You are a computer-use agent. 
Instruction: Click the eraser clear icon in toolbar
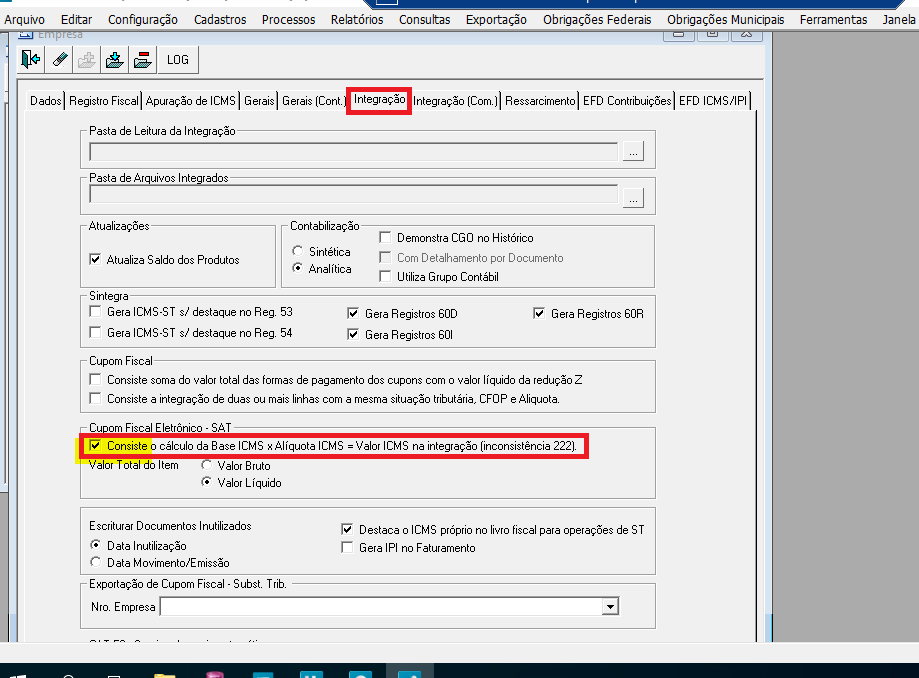[x=59, y=60]
